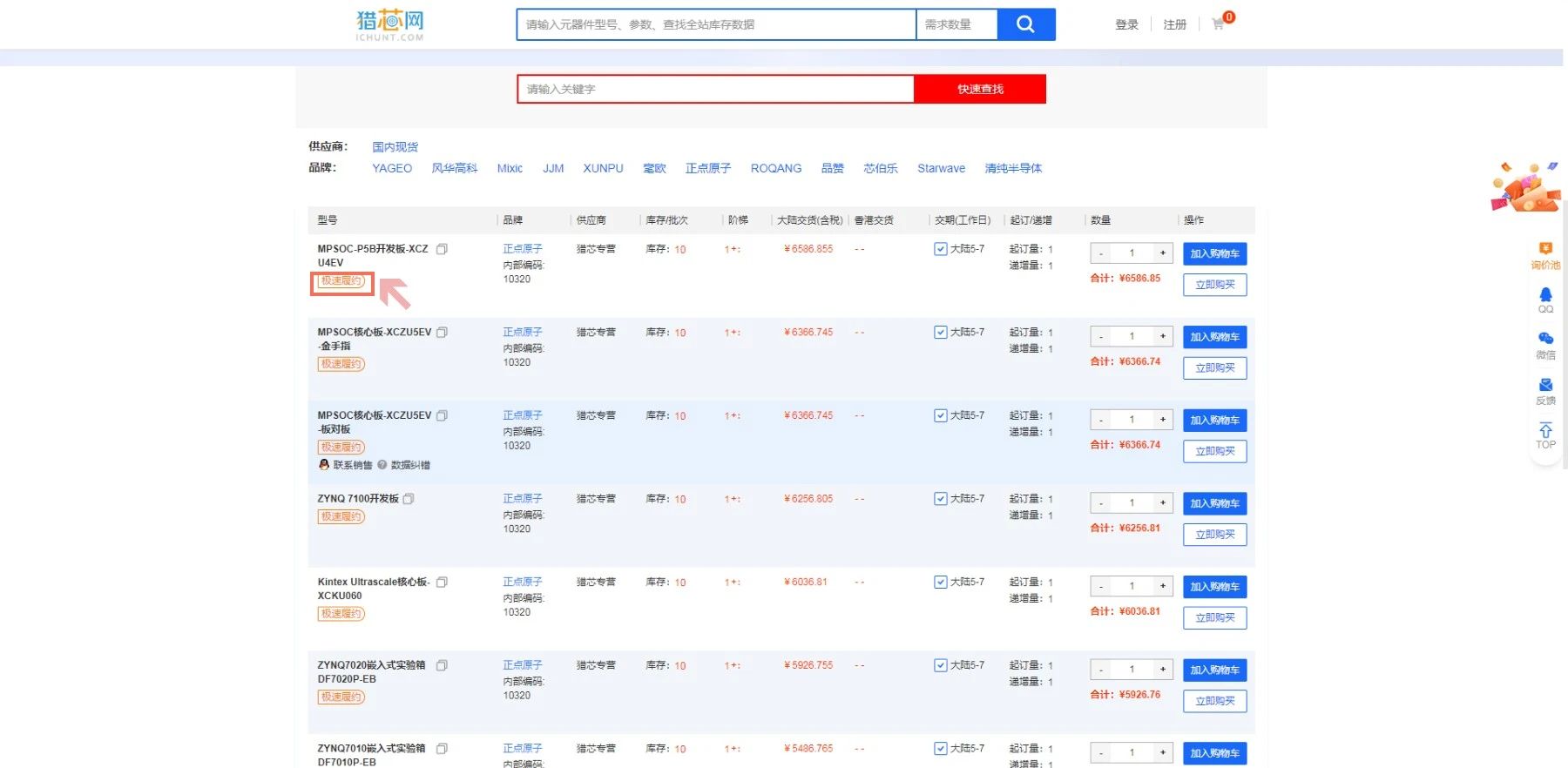The height and width of the screenshot is (768, 1568).
Task: Add MPSOC-P5B开发板 to cart
Action: tap(1214, 253)
